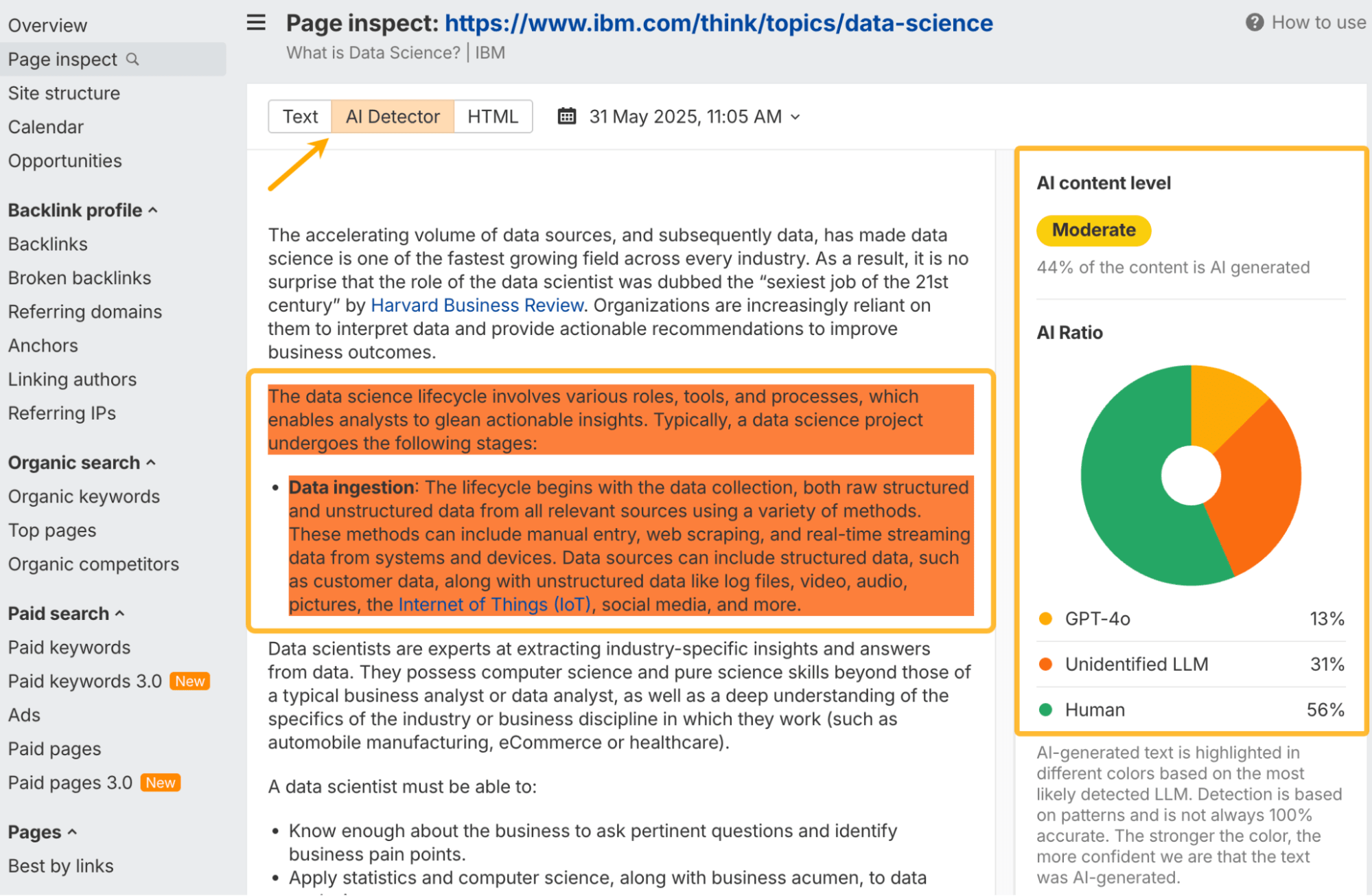Switch to the Text tab

pyautogui.click(x=300, y=116)
